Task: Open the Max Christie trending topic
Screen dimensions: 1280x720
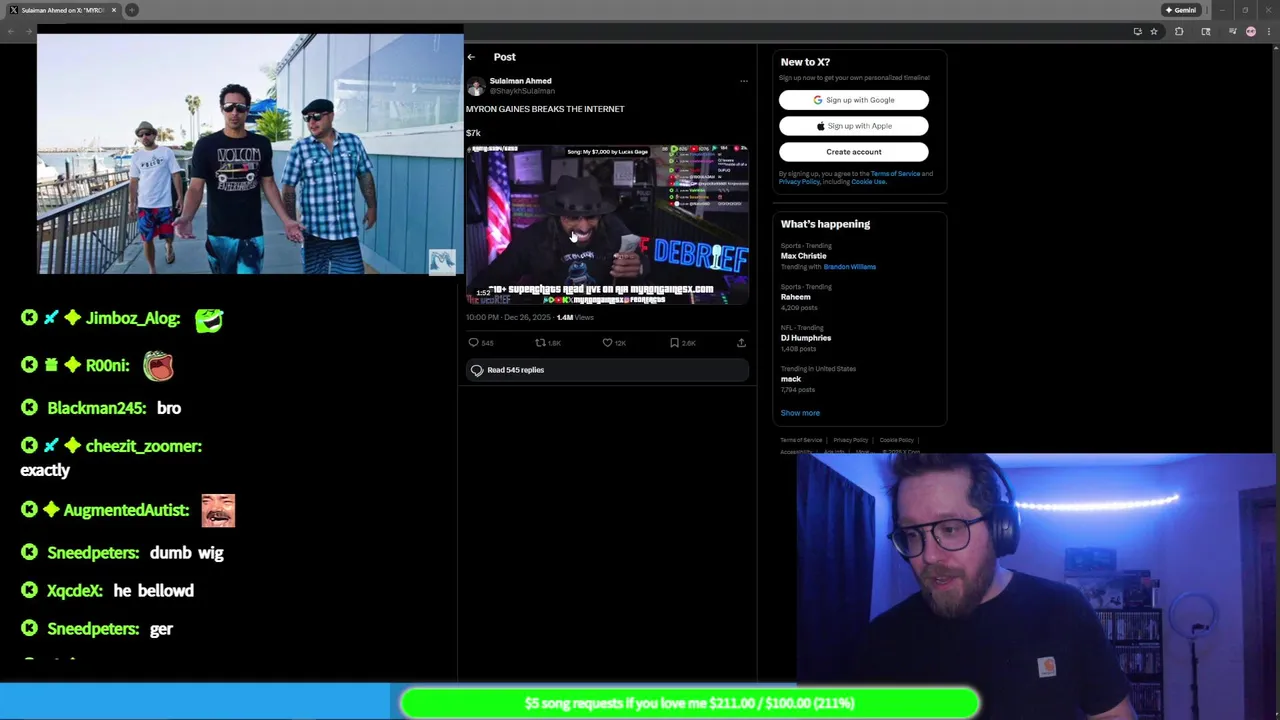Action: (x=803, y=256)
